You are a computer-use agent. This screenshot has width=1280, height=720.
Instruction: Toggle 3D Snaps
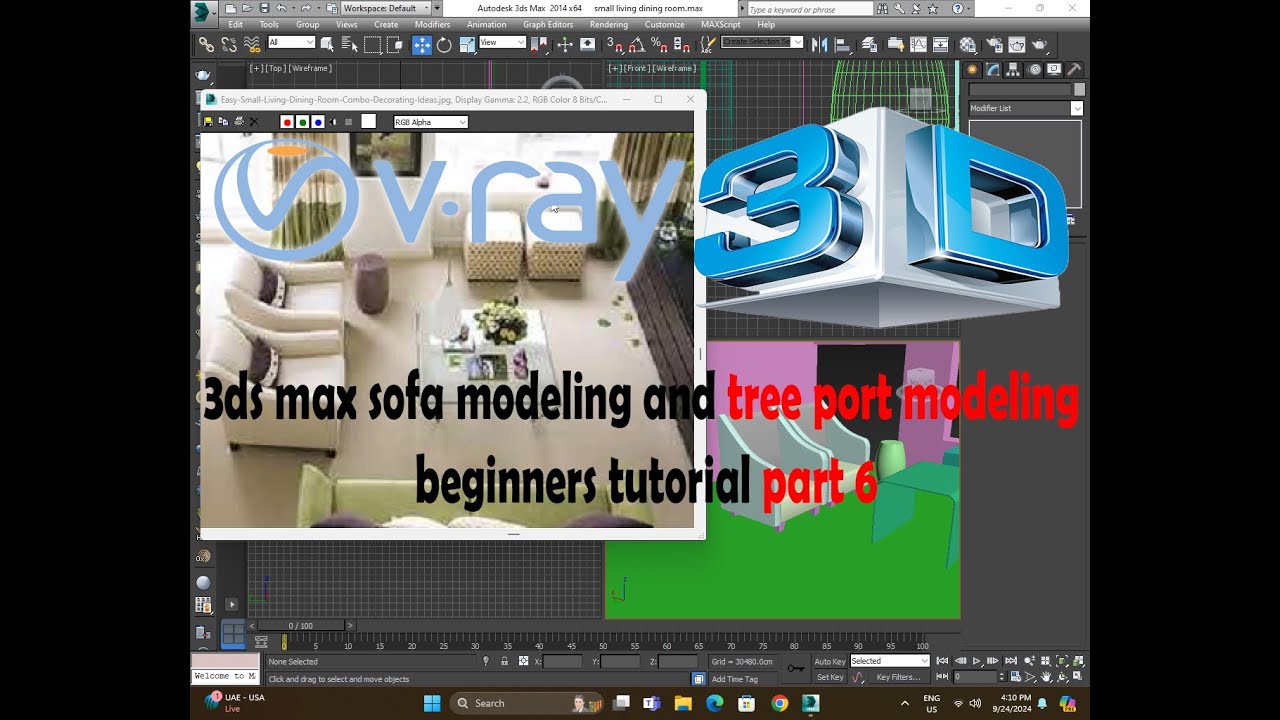click(614, 44)
